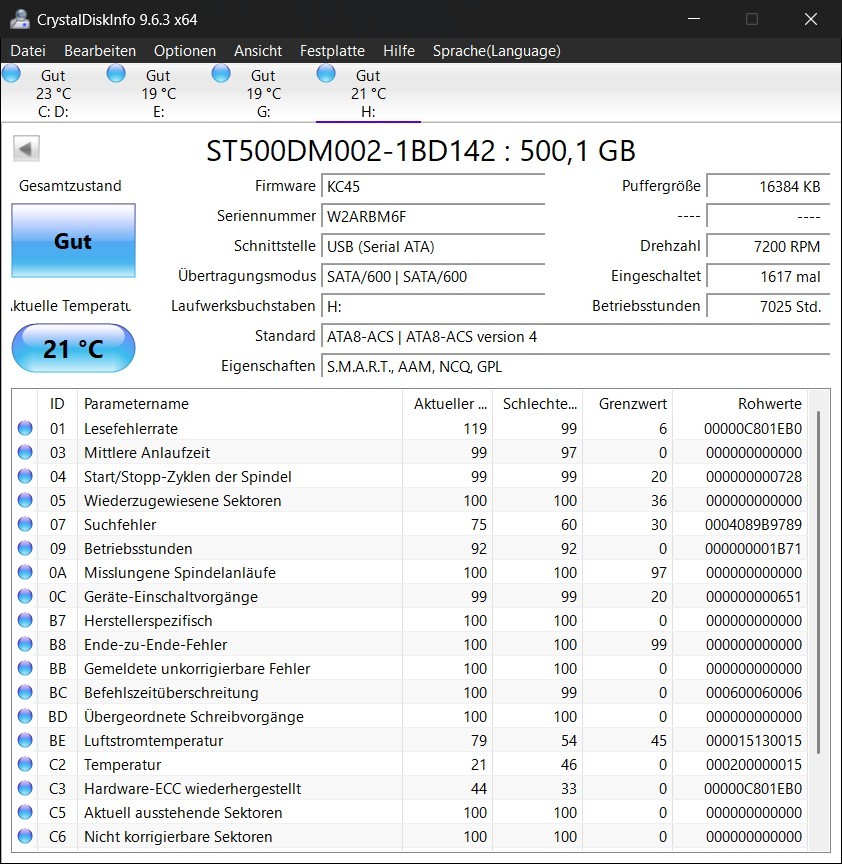
Task: Open the Optionen menu
Action: click(x=185, y=50)
